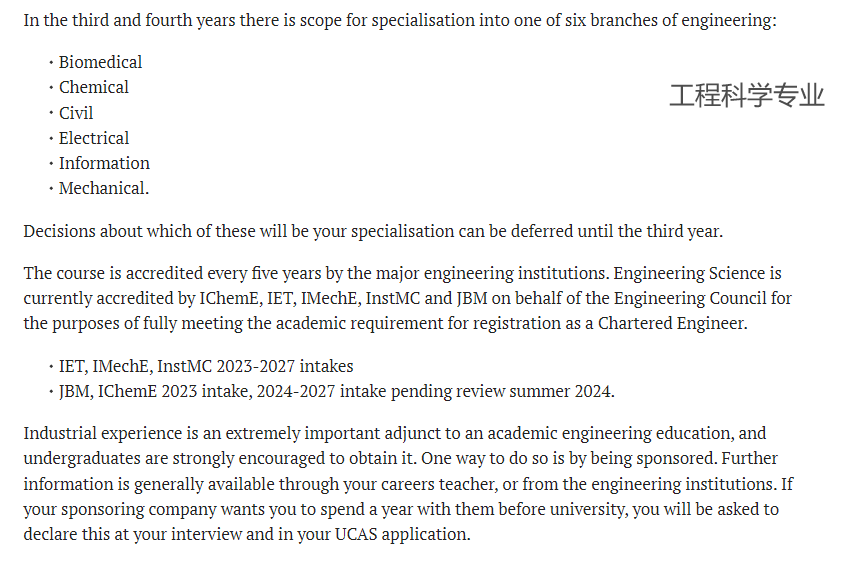
Task: Click the Electrical list entry
Action: pyautogui.click(x=94, y=138)
